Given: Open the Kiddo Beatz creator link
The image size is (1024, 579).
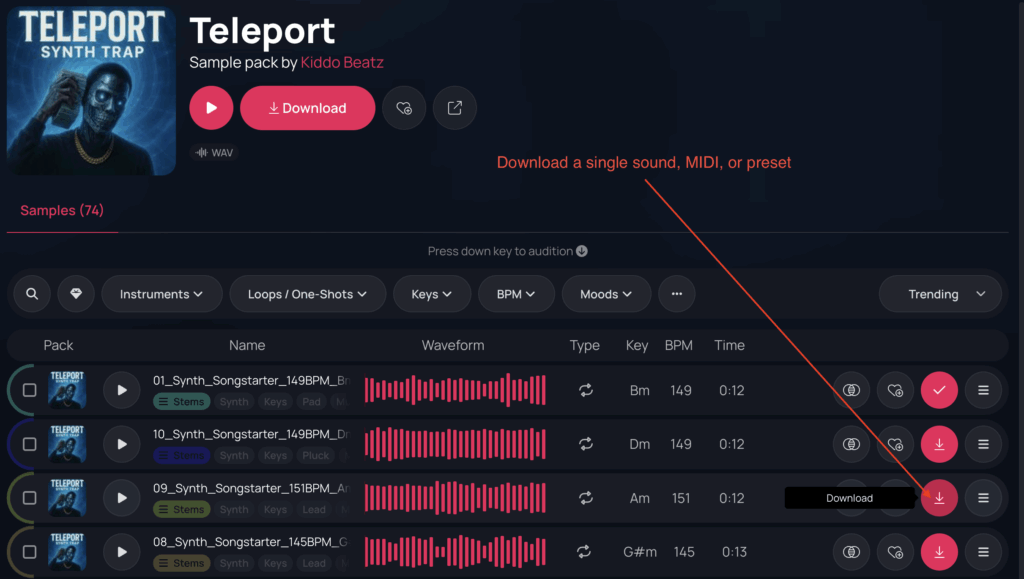Looking at the screenshot, I should 343,62.
